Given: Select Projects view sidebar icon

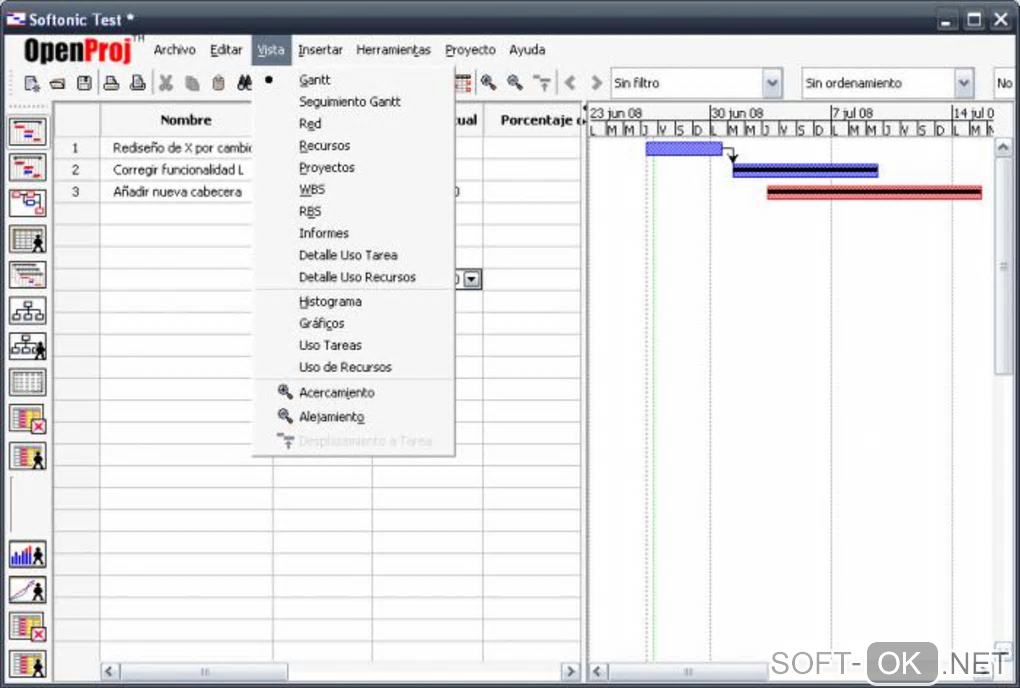Looking at the screenshot, I should [28, 274].
